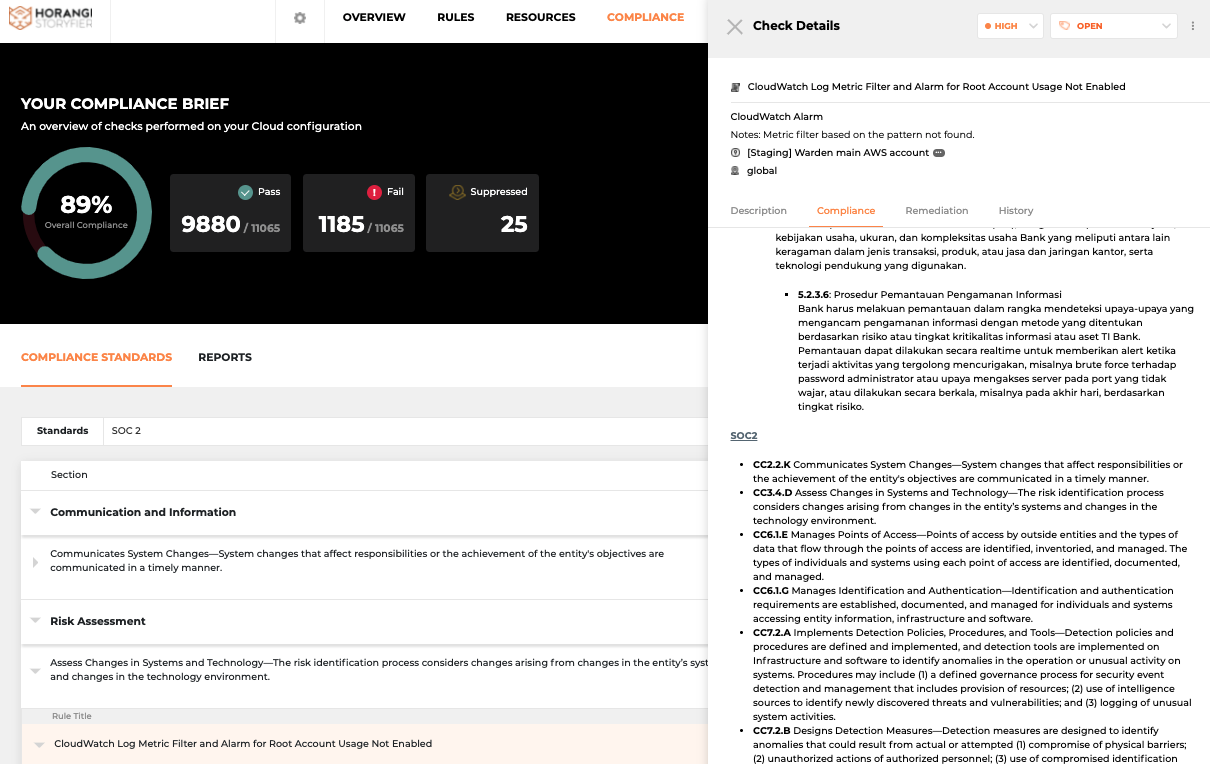
Task: Open settings with the gear icon
Action: point(299,18)
